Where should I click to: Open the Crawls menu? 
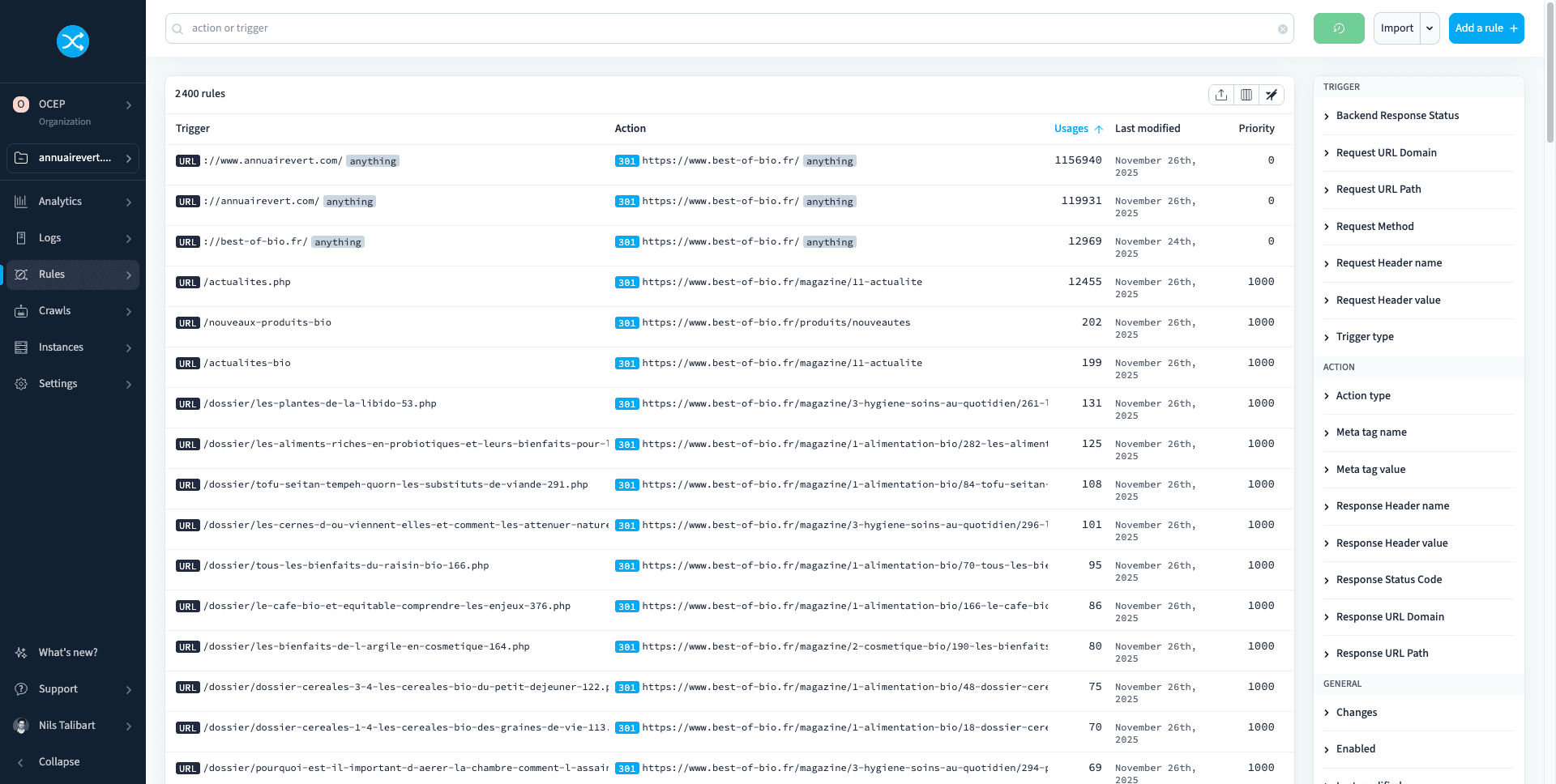click(x=73, y=311)
